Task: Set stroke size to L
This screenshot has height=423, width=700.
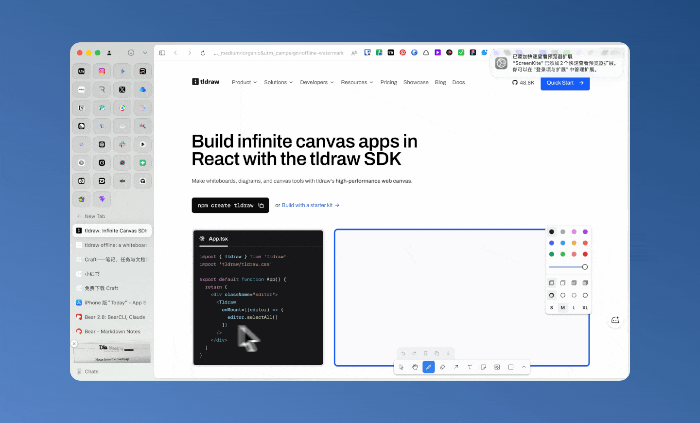Action: tap(574, 307)
